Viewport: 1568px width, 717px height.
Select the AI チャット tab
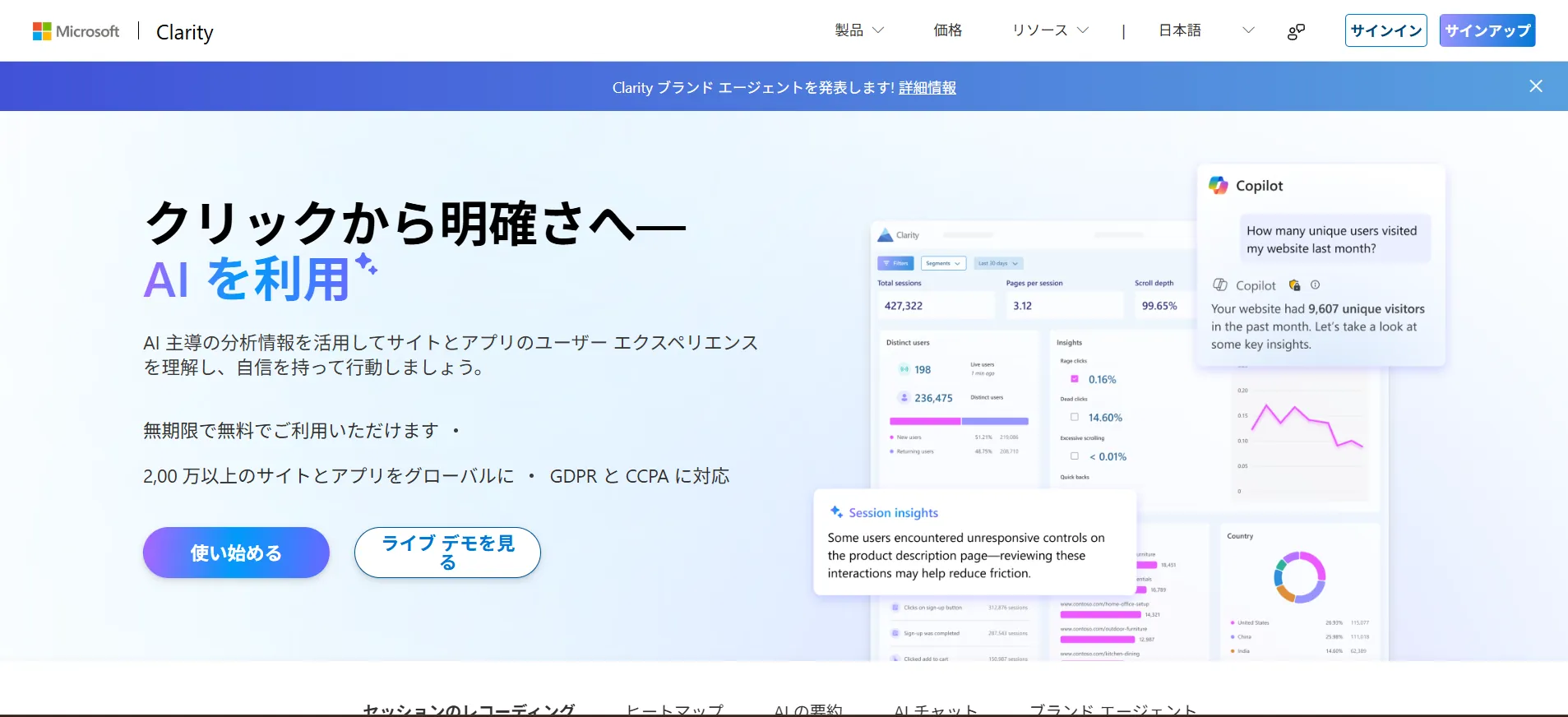[936, 710]
